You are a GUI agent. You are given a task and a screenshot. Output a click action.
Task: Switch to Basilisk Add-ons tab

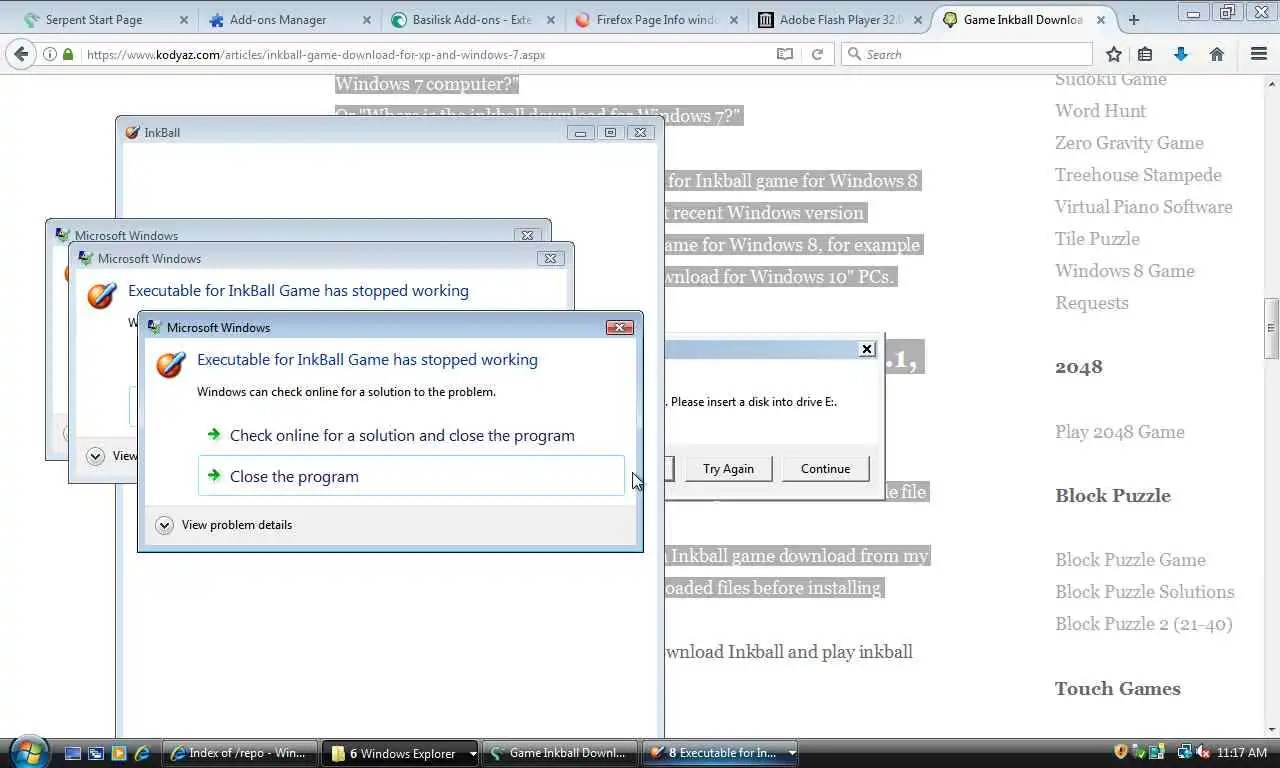(x=462, y=20)
